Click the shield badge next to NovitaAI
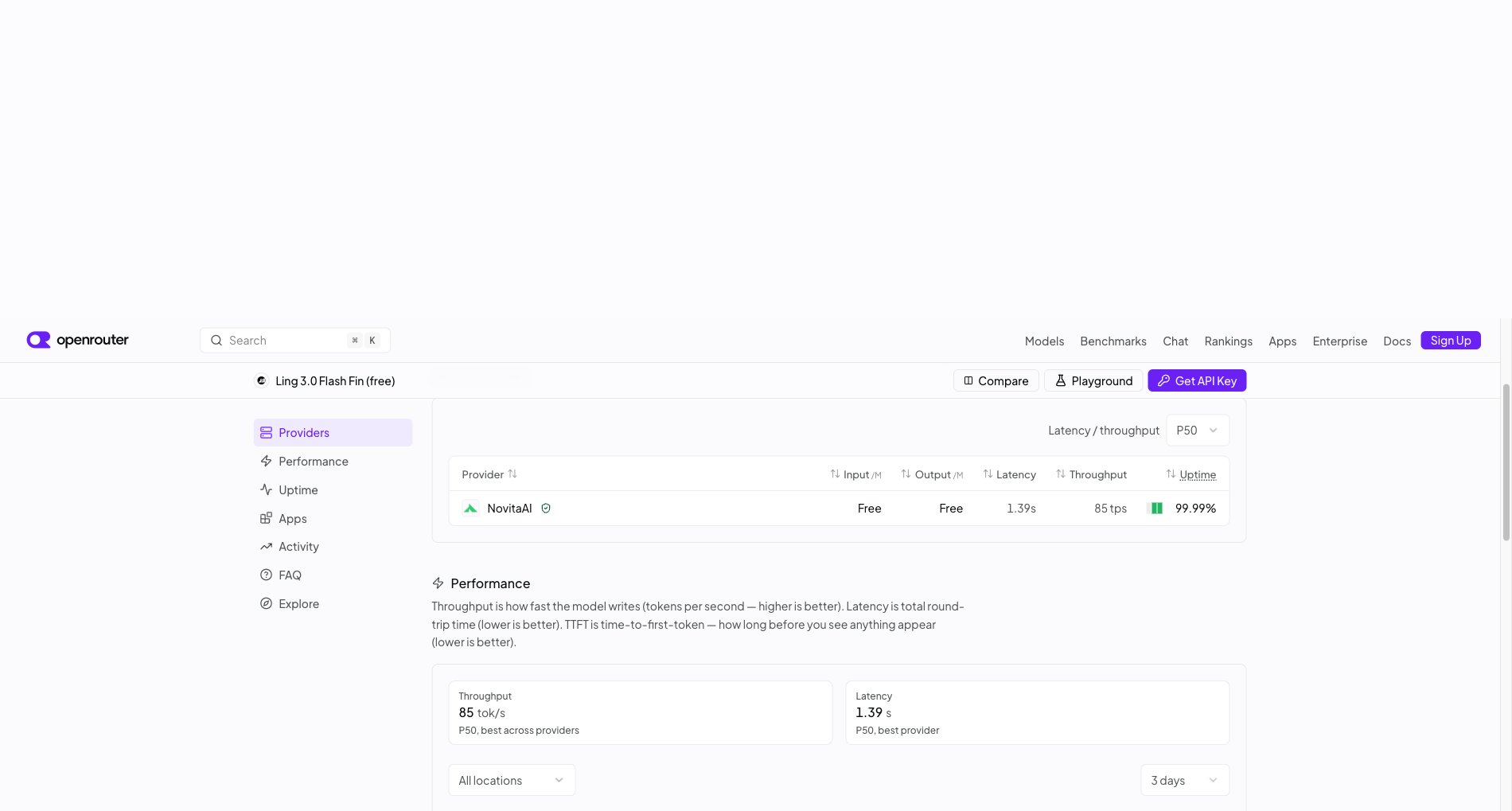 click(546, 509)
